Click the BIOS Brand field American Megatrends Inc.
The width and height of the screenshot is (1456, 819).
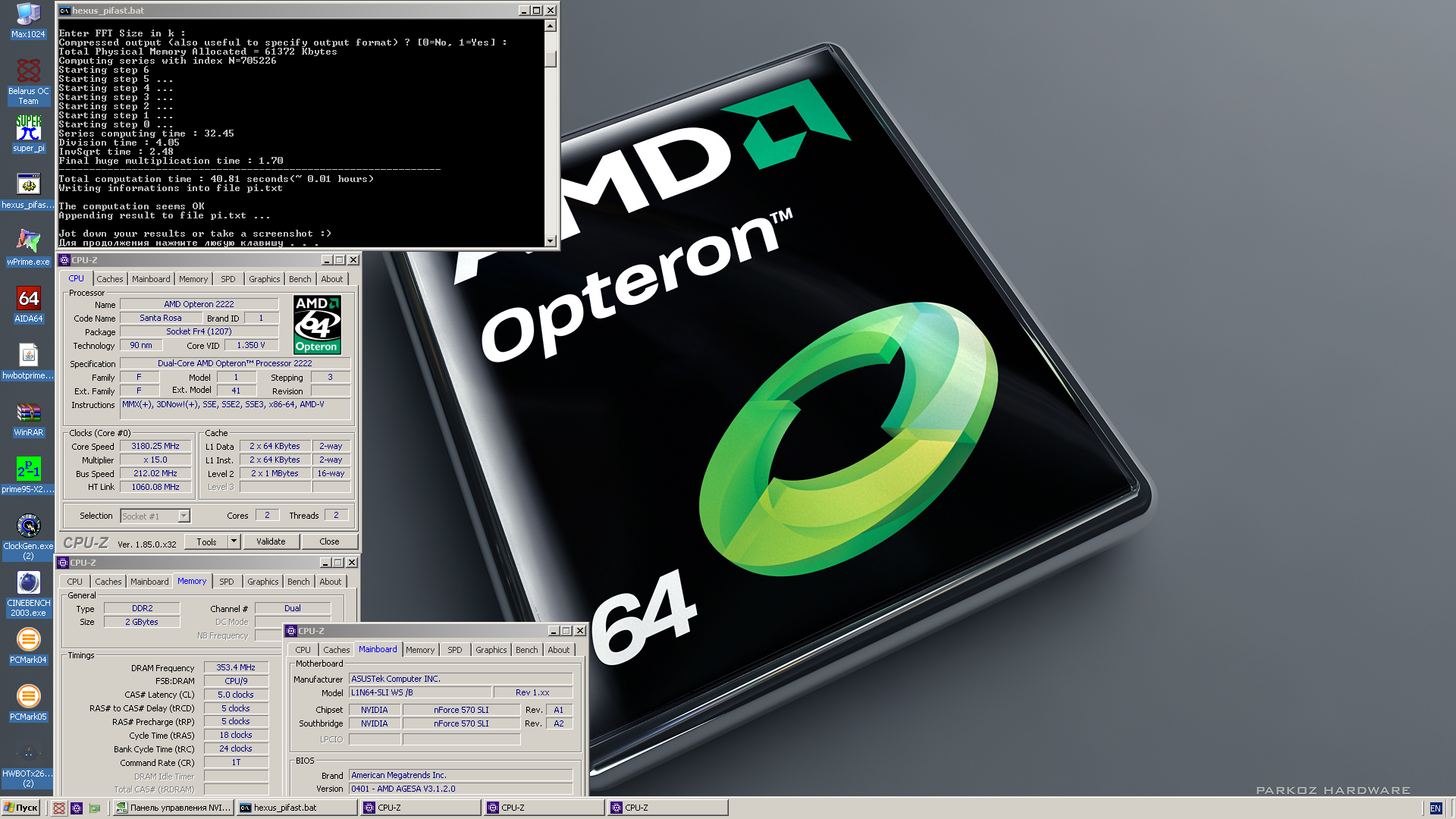(x=461, y=776)
